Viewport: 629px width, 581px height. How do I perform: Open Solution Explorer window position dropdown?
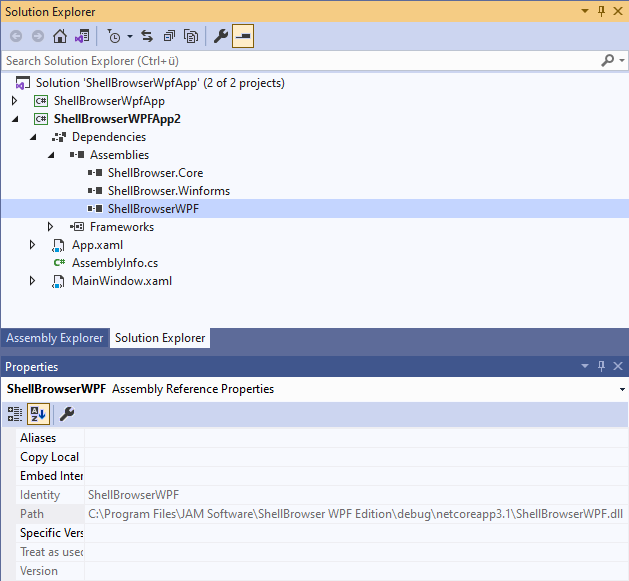coord(585,11)
